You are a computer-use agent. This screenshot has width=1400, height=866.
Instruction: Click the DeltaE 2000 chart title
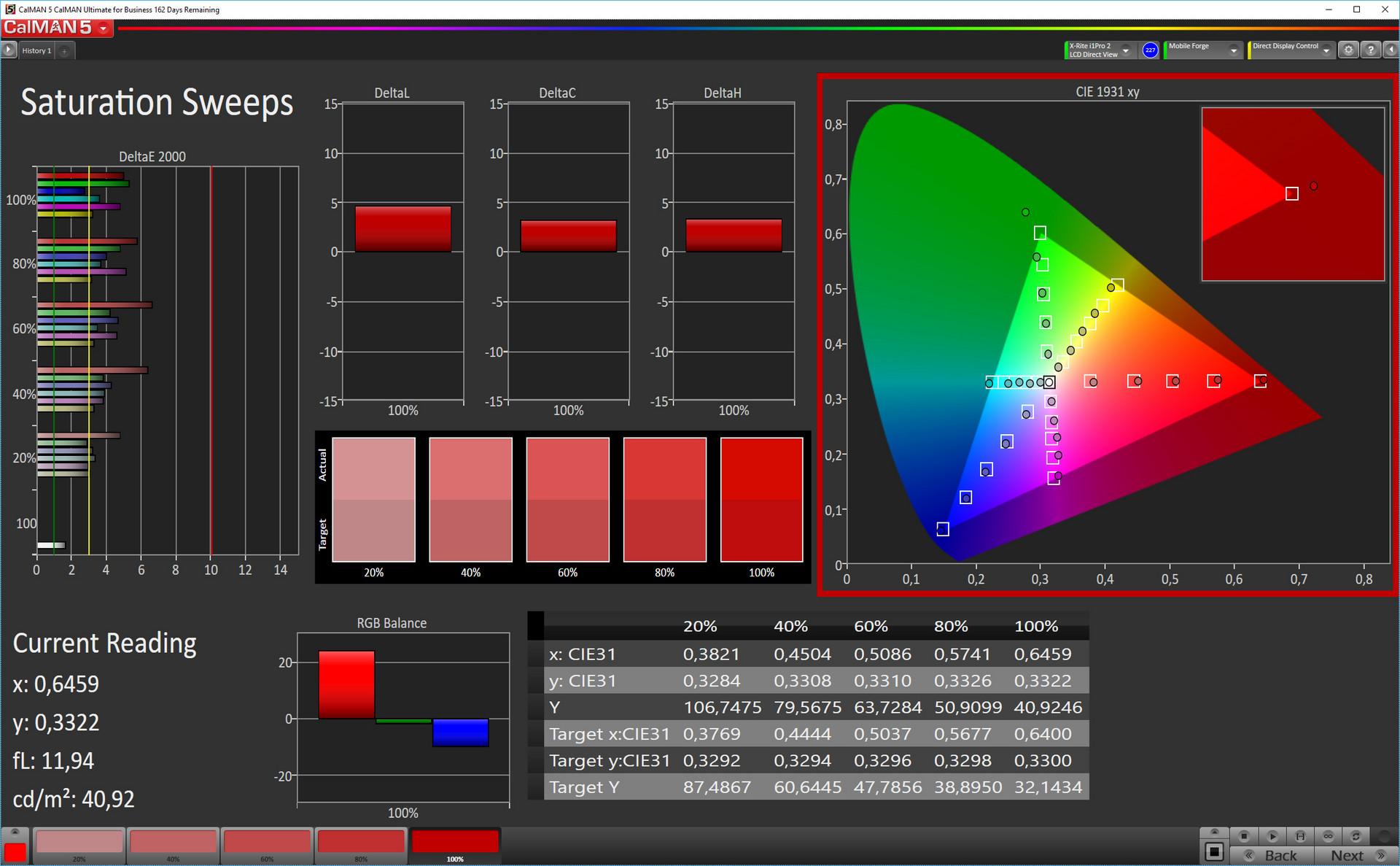tap(152, 157)
